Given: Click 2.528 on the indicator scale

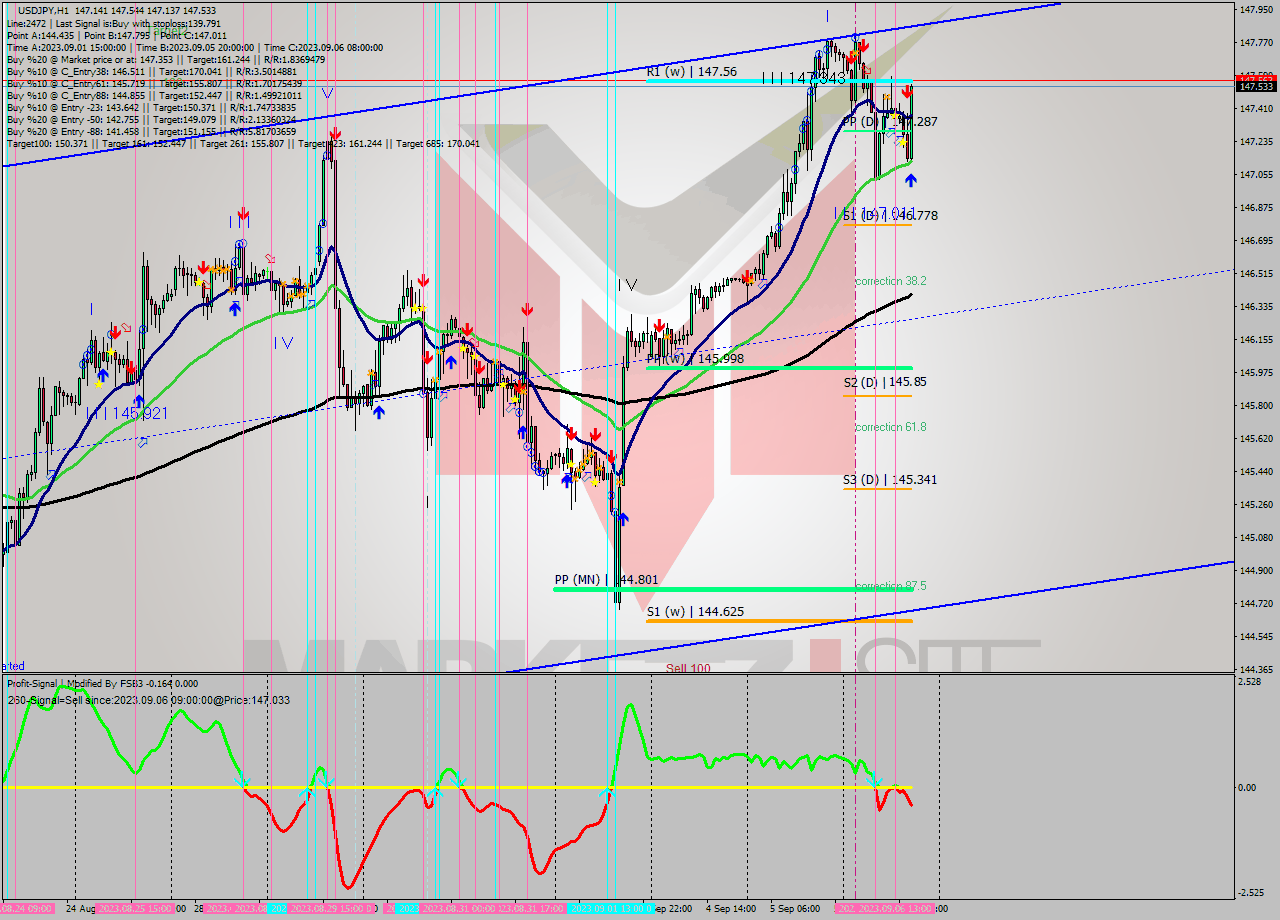Looking at the screenshot, I should pos(1250,682).
